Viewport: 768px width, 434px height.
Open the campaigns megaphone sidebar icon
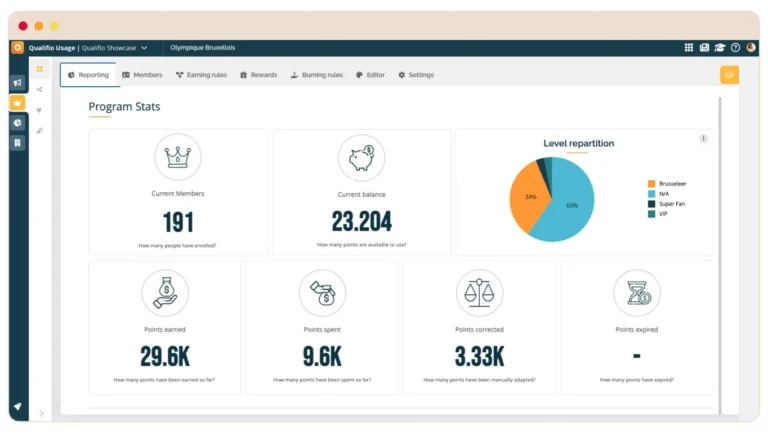[18, 82]
